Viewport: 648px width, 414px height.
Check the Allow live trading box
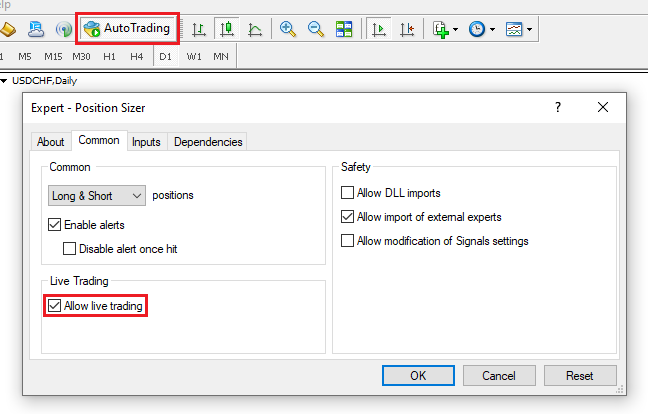pyautogui.click(x=55, y=306)
